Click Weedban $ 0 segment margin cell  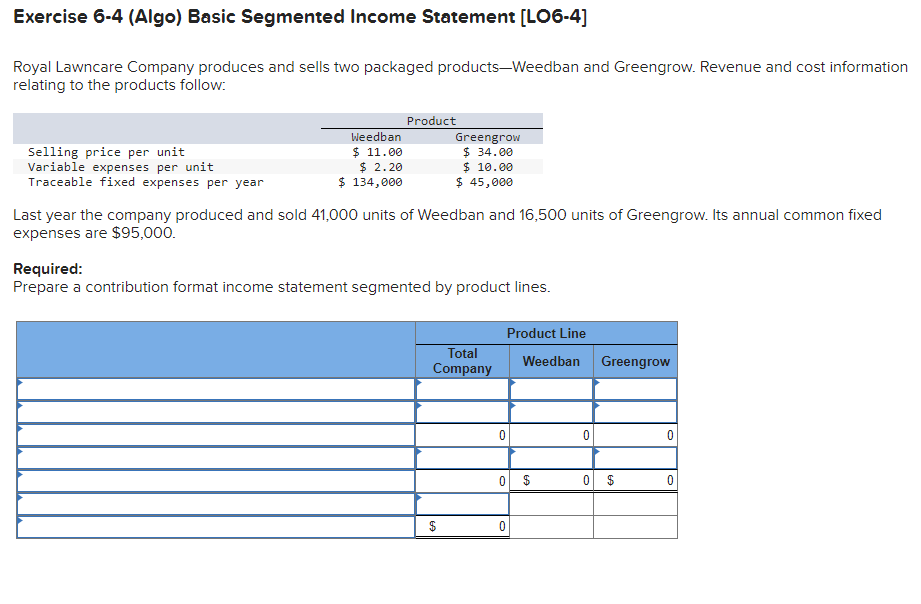pyautogui.click(x=551, y=481)
